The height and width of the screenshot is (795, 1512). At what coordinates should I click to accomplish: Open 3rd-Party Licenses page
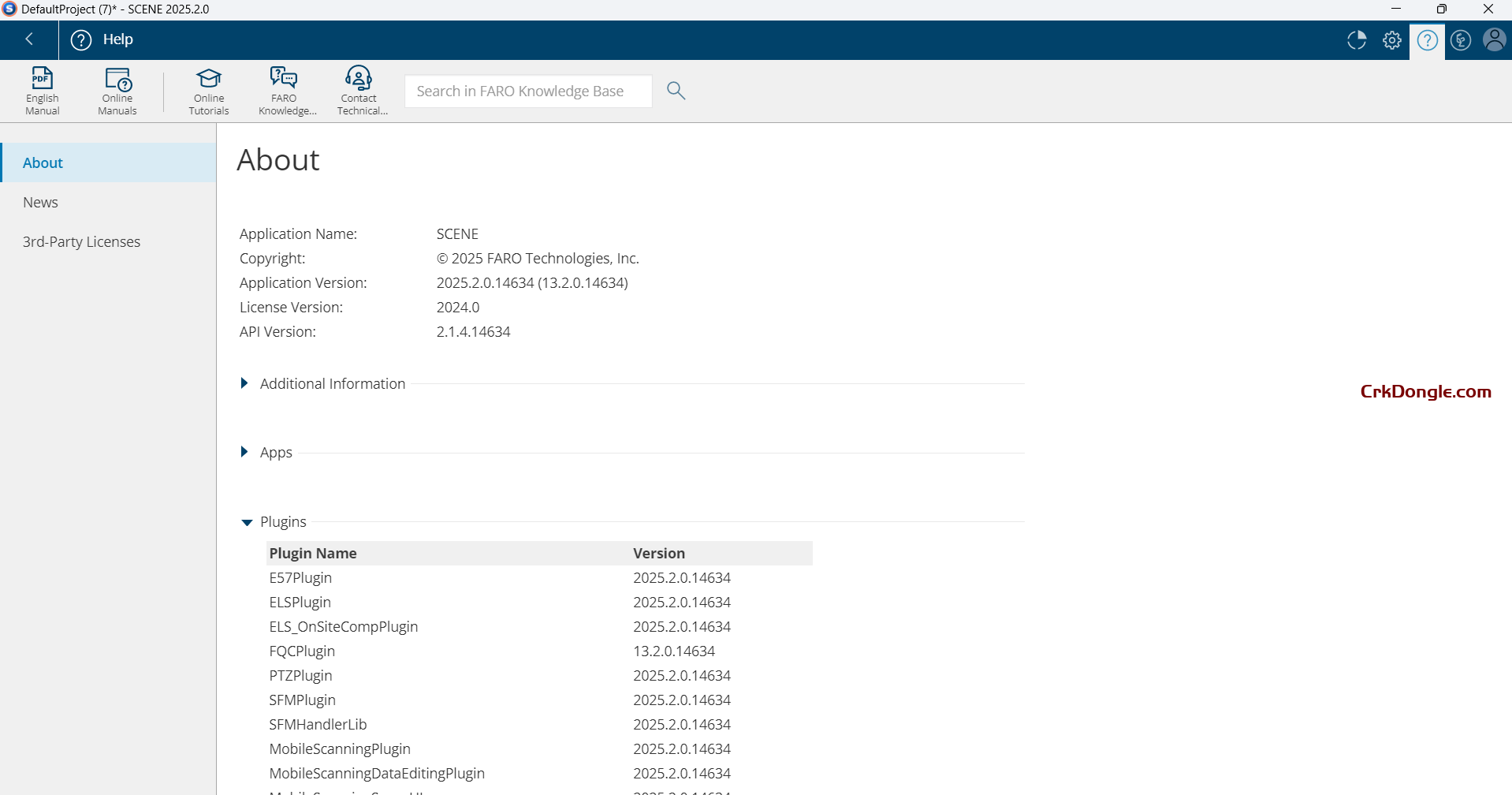coord(81,241)
